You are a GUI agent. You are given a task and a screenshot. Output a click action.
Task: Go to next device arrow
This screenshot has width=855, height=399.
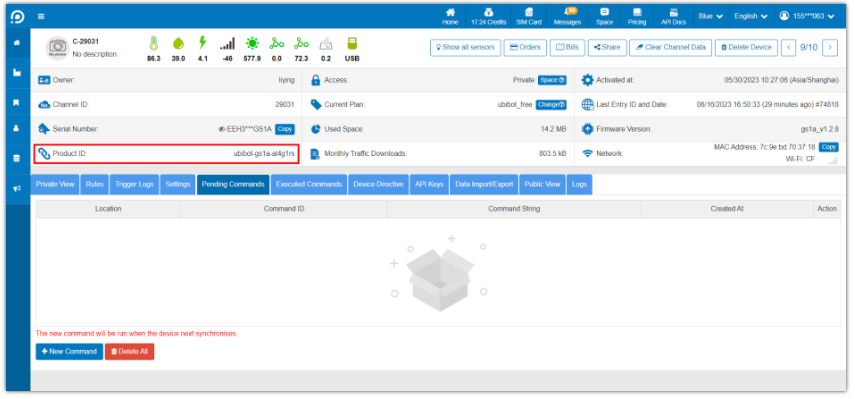point(830,47)
